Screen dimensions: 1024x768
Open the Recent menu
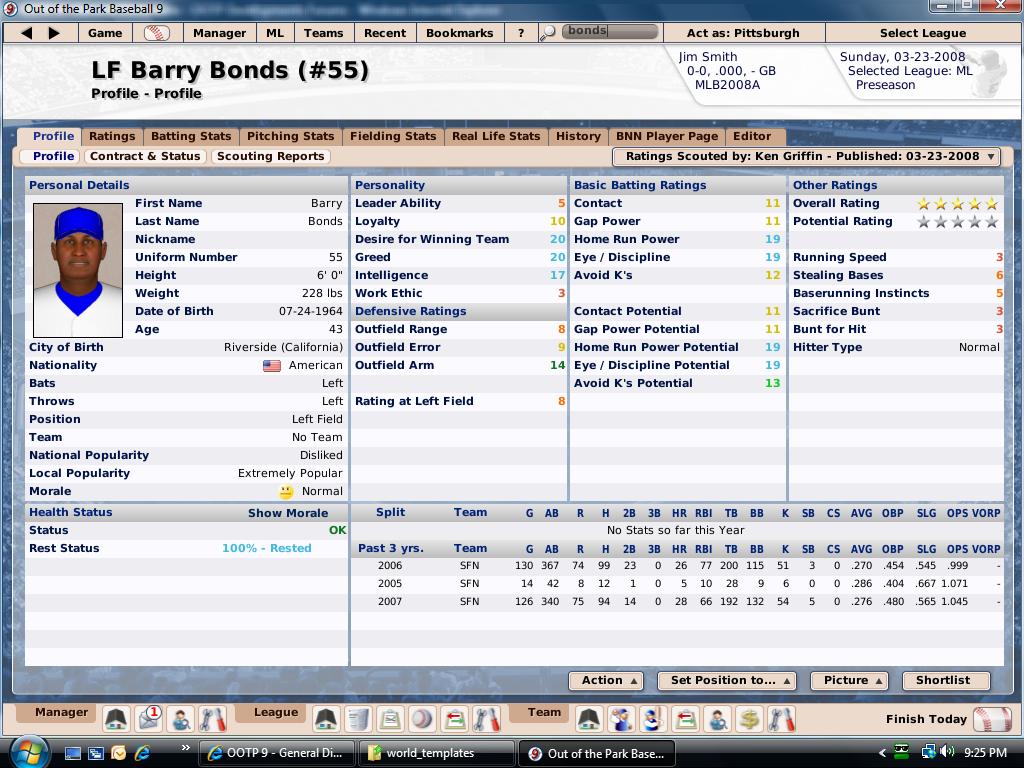pyautogui.click(x=385, y=33)
